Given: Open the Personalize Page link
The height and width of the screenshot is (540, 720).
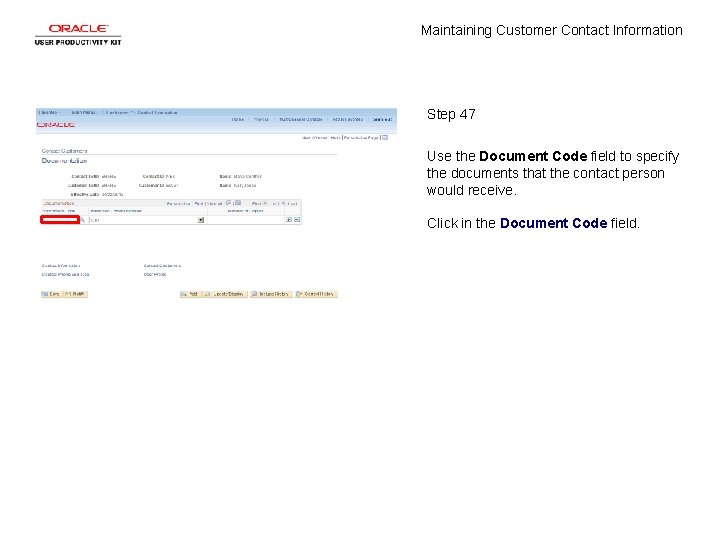Looking at the screenshot, I should 361,138.
